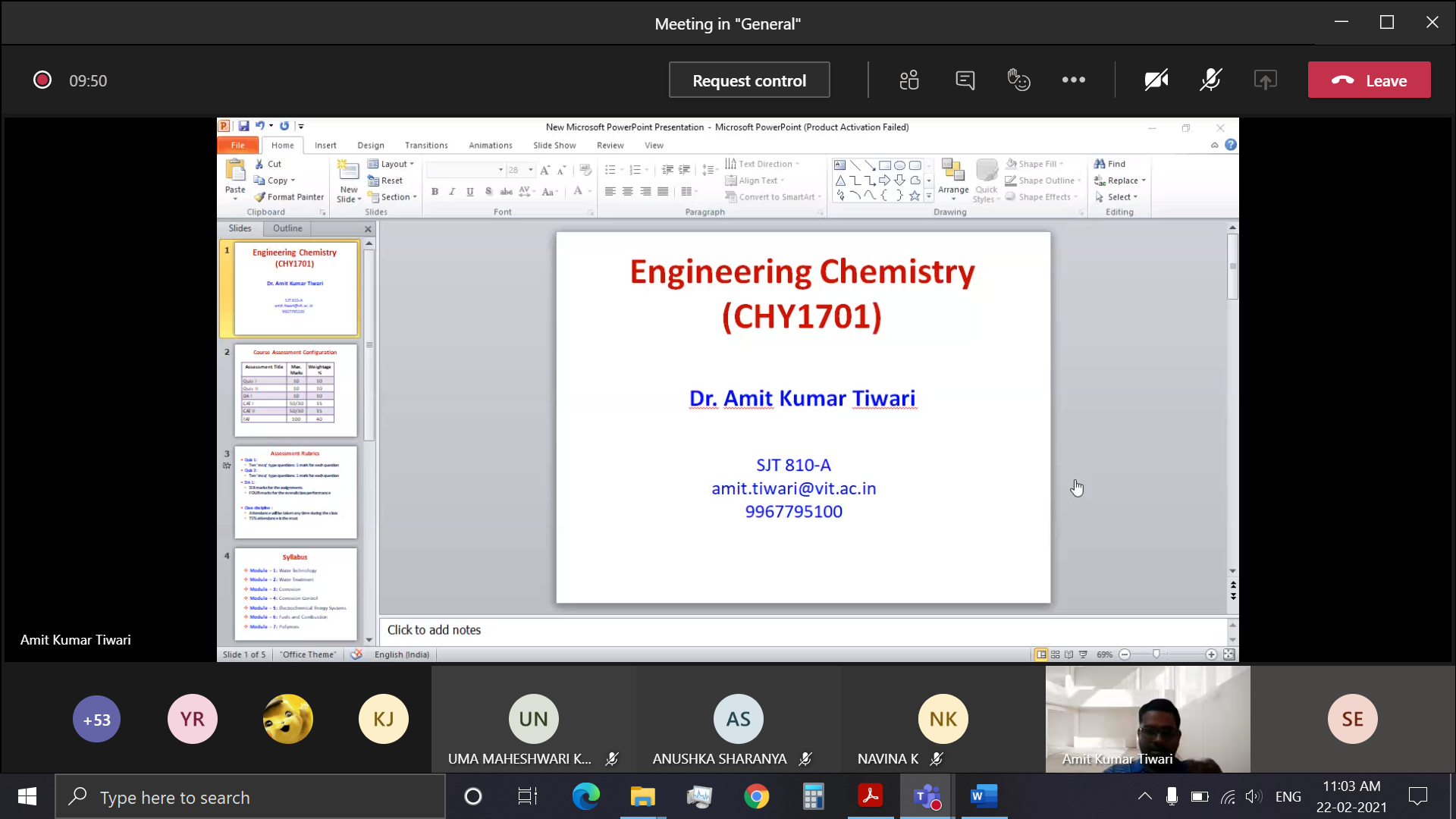The image size is (1456, 819).
Task: Expand the bullets list dropdown
Action: [x=622, y=170]
